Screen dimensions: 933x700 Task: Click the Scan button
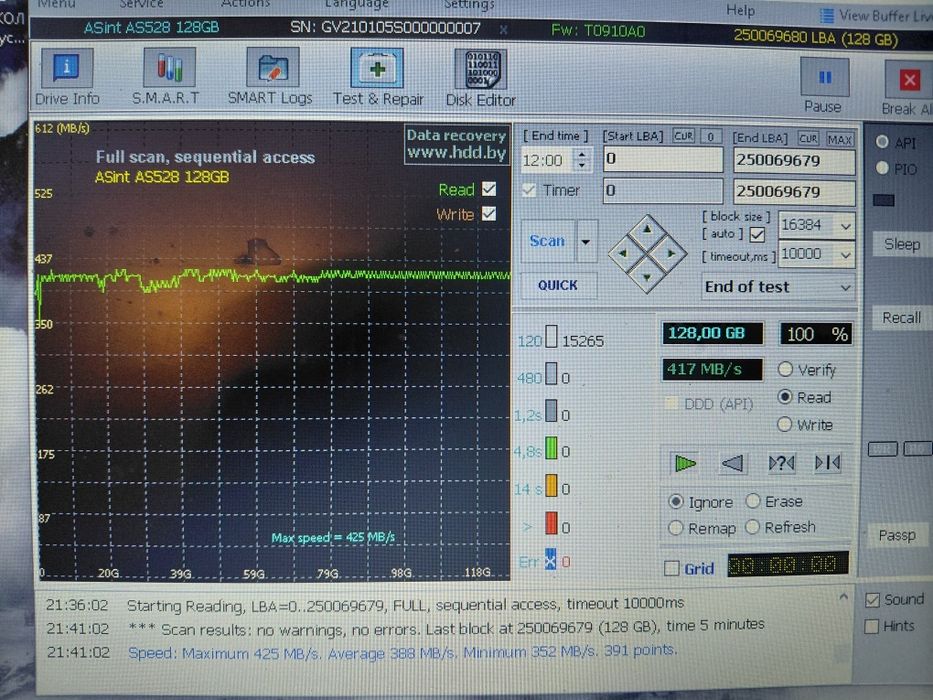tap(547, 241)
